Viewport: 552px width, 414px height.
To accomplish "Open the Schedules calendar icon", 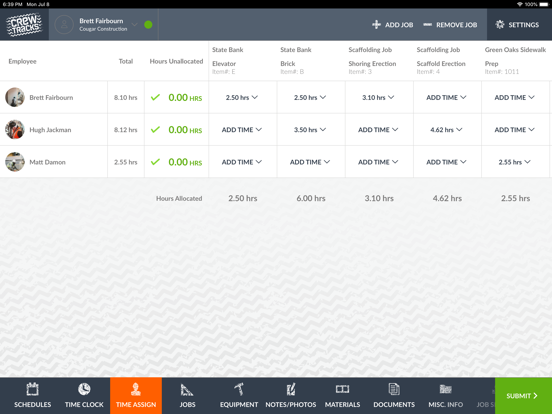I will tap(32, 389).
